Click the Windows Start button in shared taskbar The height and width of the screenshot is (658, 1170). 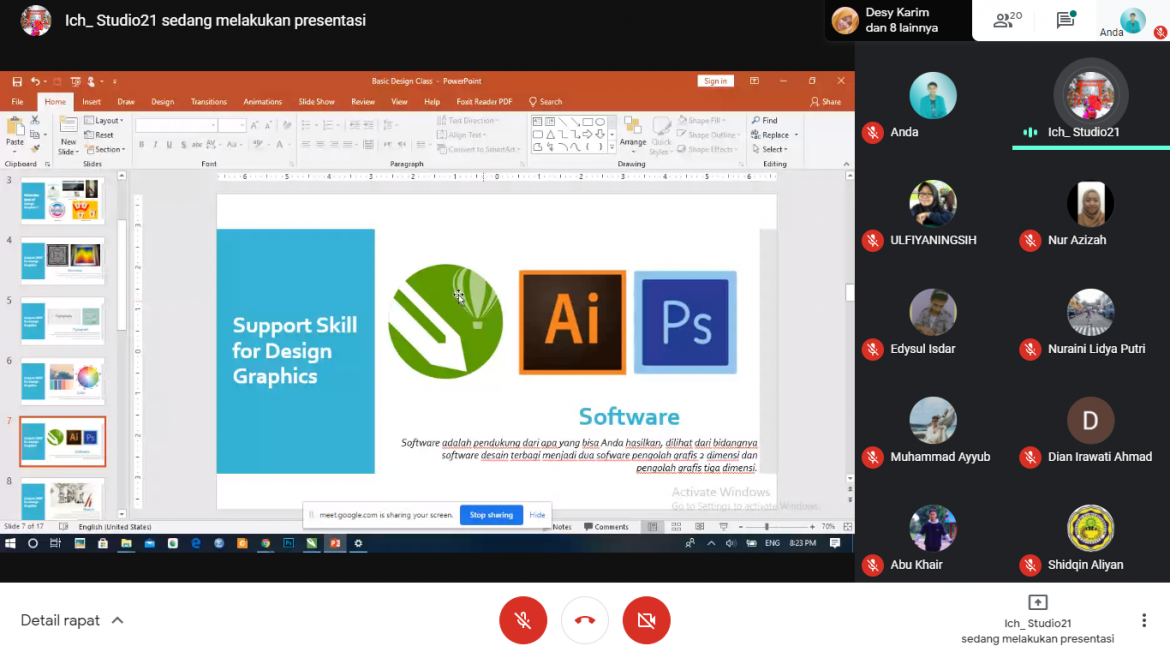pyautogui.click(x=11, y=543)
